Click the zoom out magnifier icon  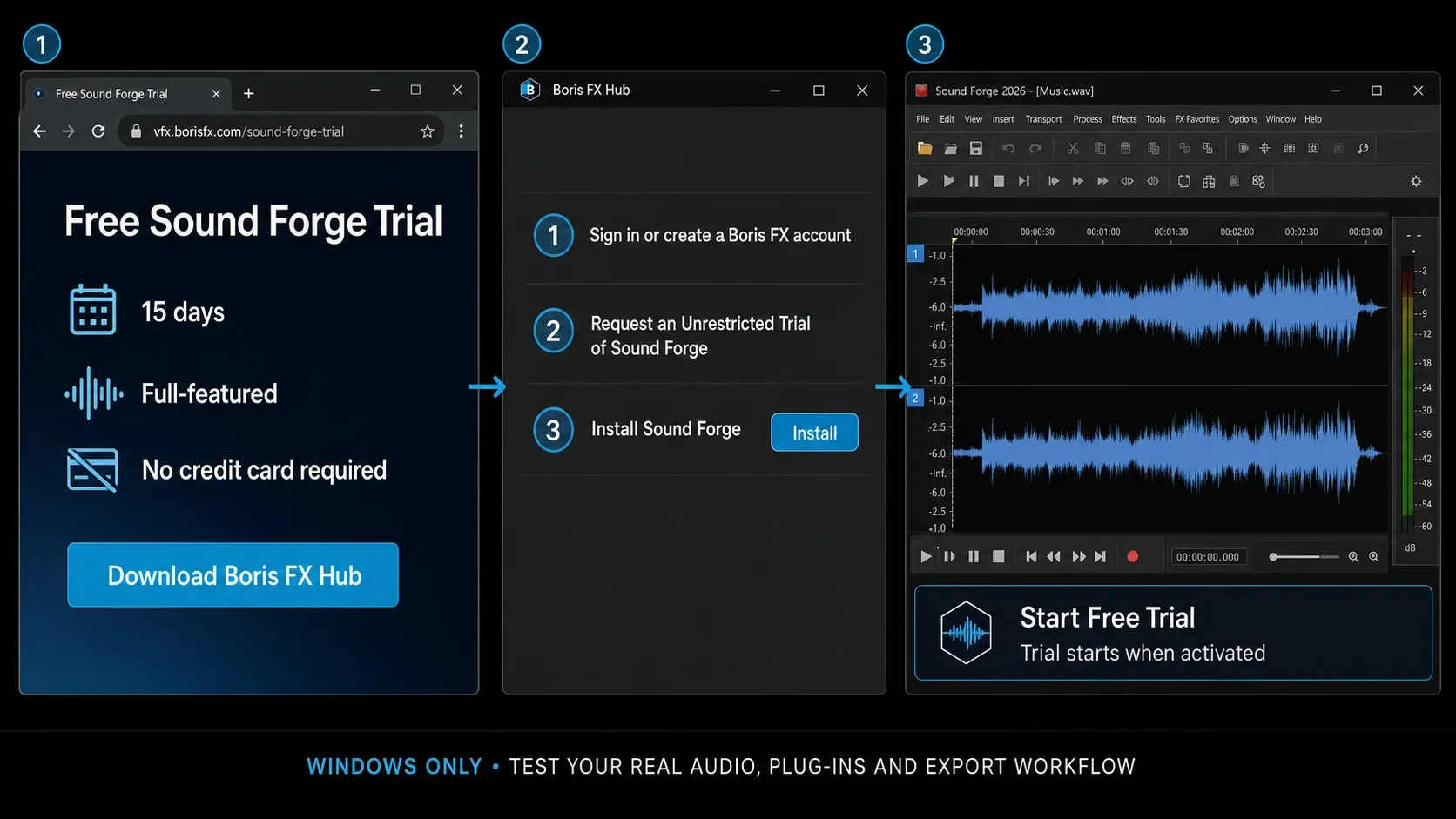click(x=1374, y=557)
